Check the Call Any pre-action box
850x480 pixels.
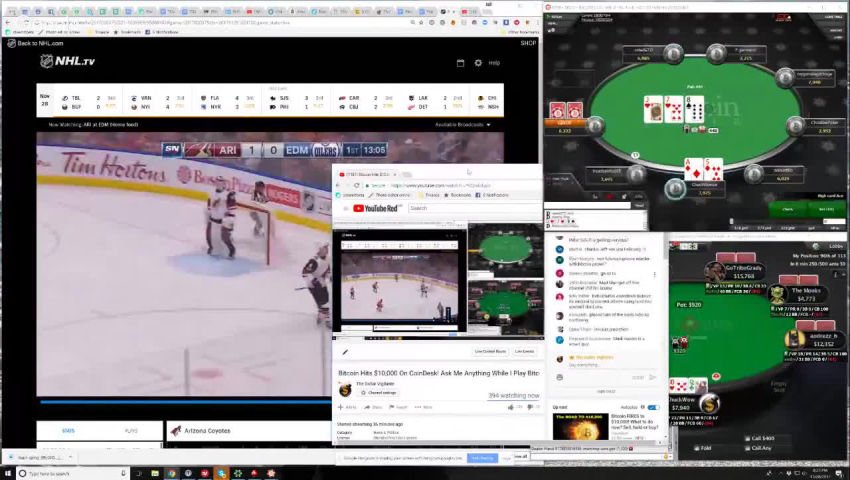click(x=748, y=448)
